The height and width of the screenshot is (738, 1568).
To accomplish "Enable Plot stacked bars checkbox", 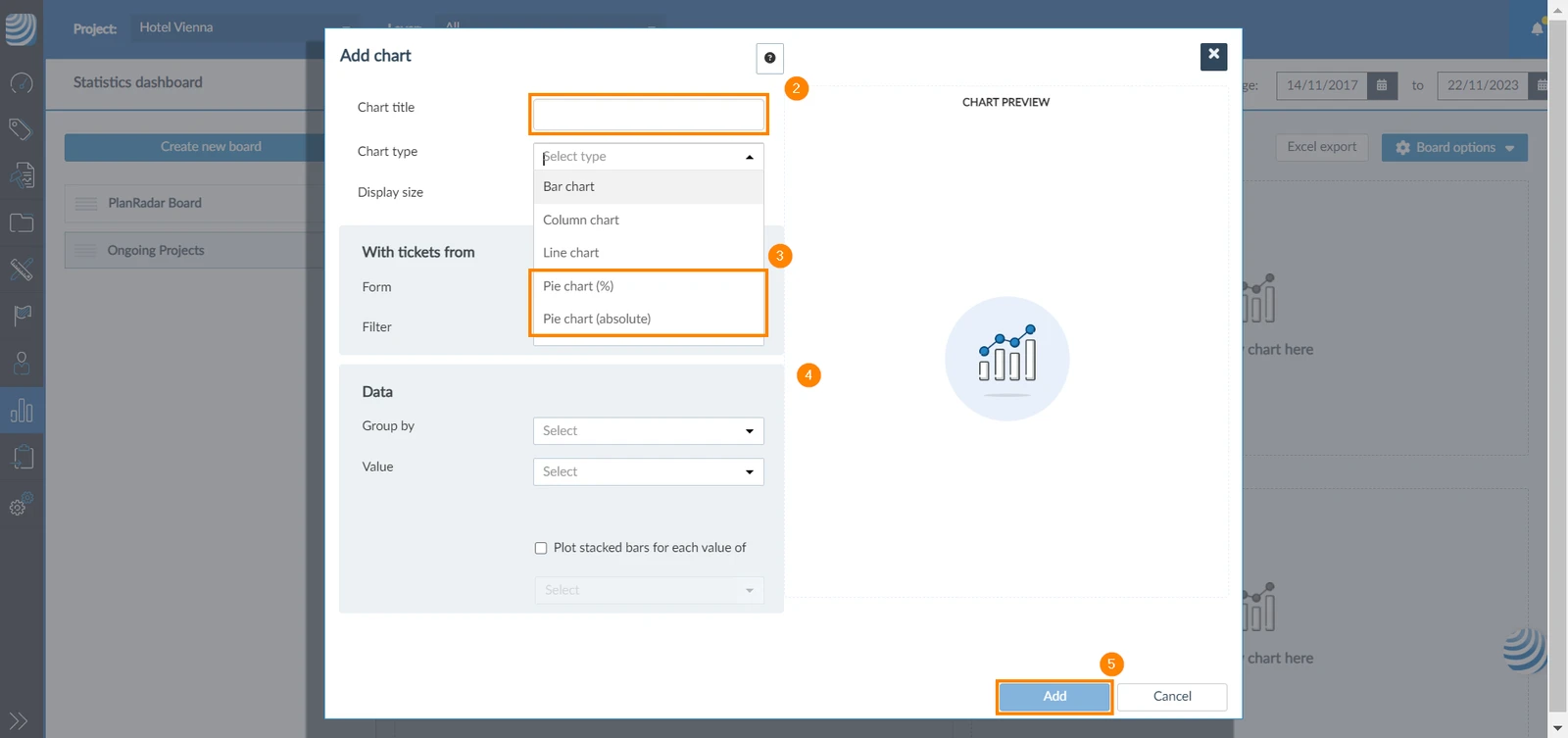I will 541,548.
